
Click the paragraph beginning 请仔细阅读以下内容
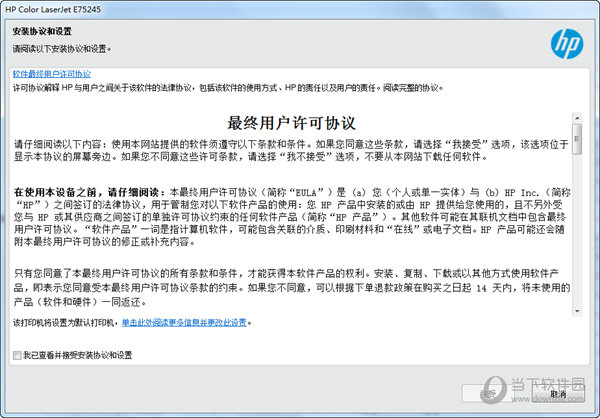point(291,150)
